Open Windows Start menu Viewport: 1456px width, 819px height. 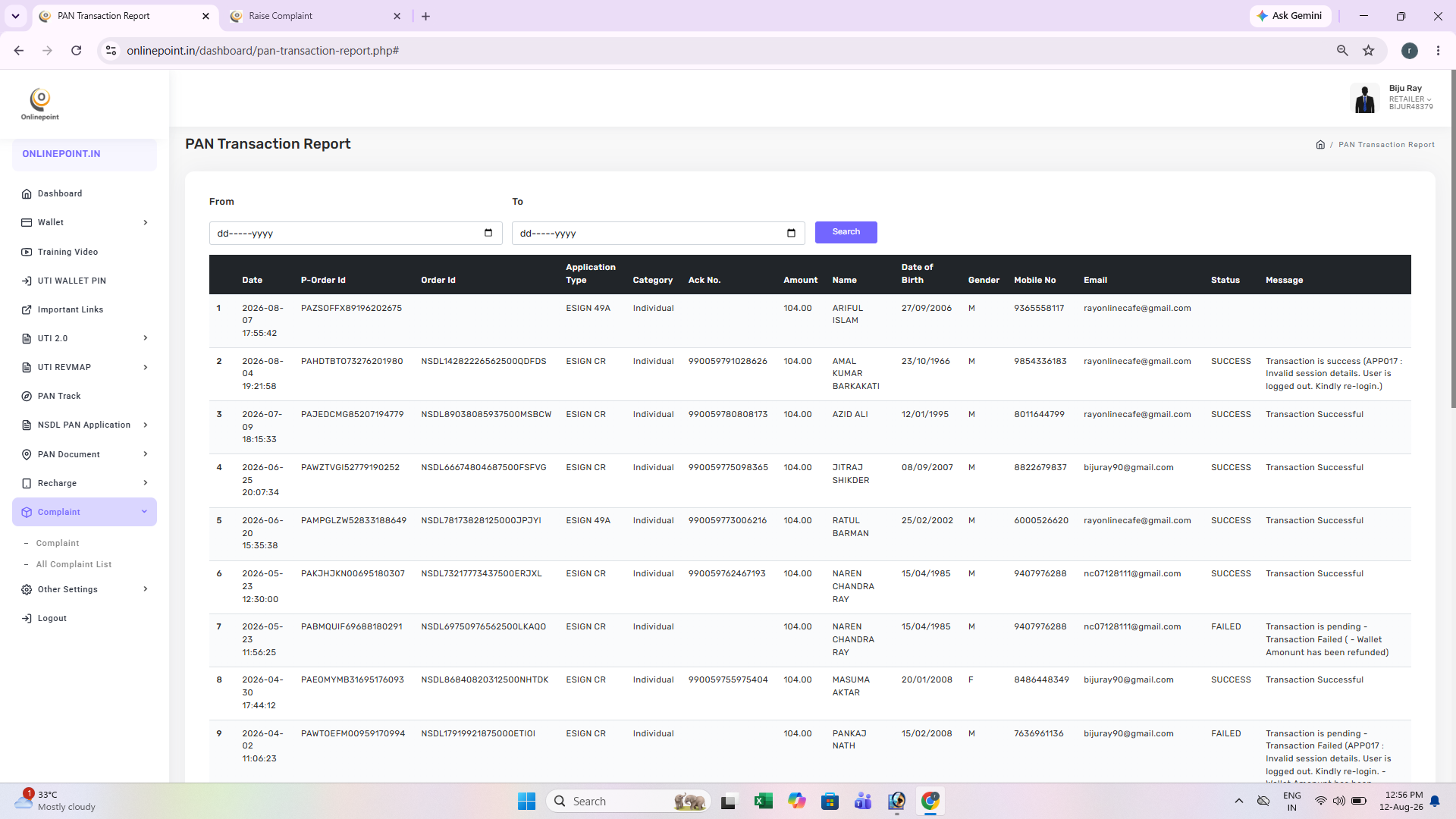point(526,801)
